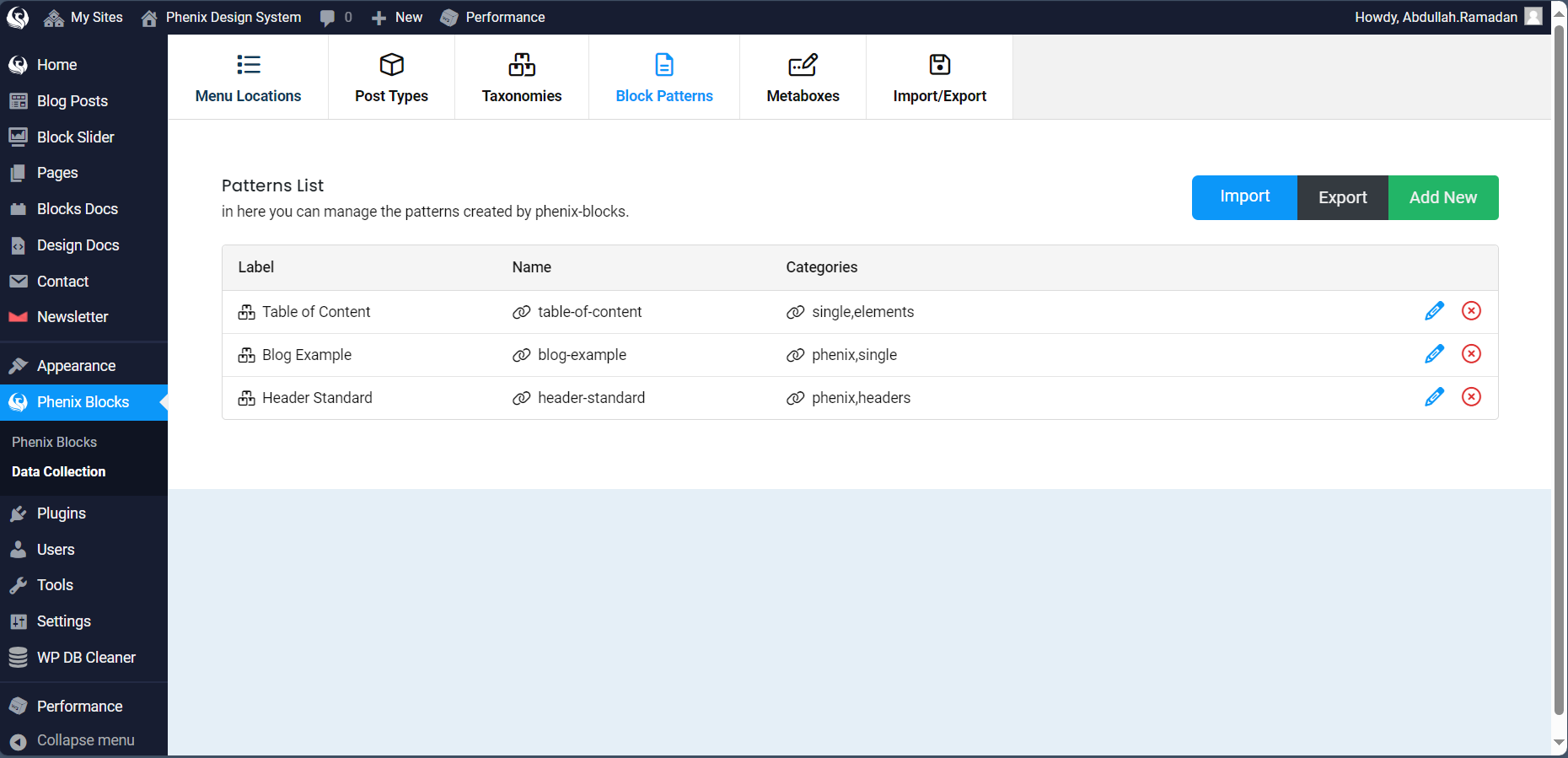Click the Pages sidebar icon
The height and width of the screenshot is (758, 1568).
click(x=18, y=173)
